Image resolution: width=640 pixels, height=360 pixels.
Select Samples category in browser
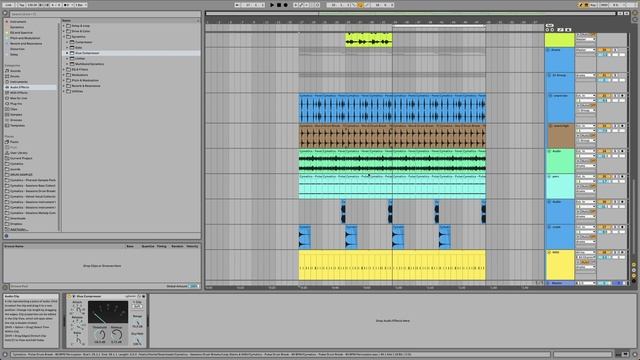point(16,115)
